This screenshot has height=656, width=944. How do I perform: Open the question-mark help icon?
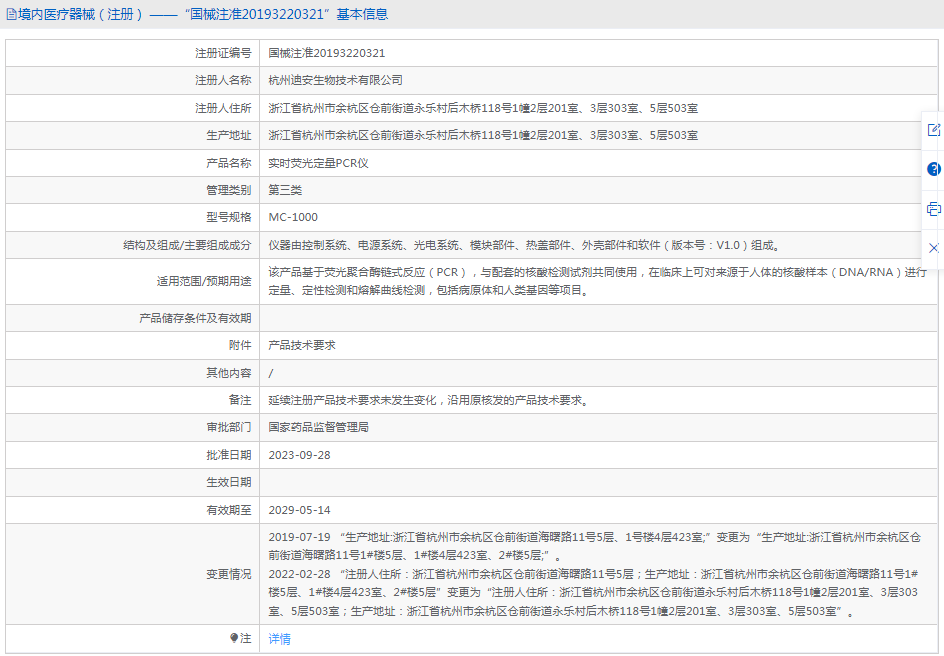(x=934, y=169)
